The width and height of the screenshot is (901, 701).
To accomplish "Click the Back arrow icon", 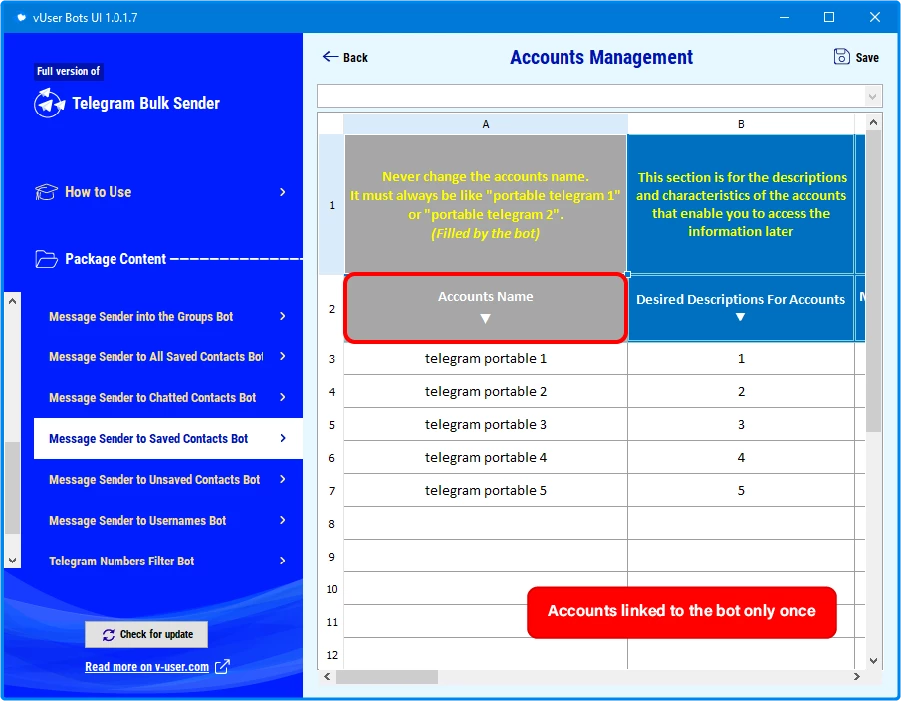I will click(x=330, y=56).
